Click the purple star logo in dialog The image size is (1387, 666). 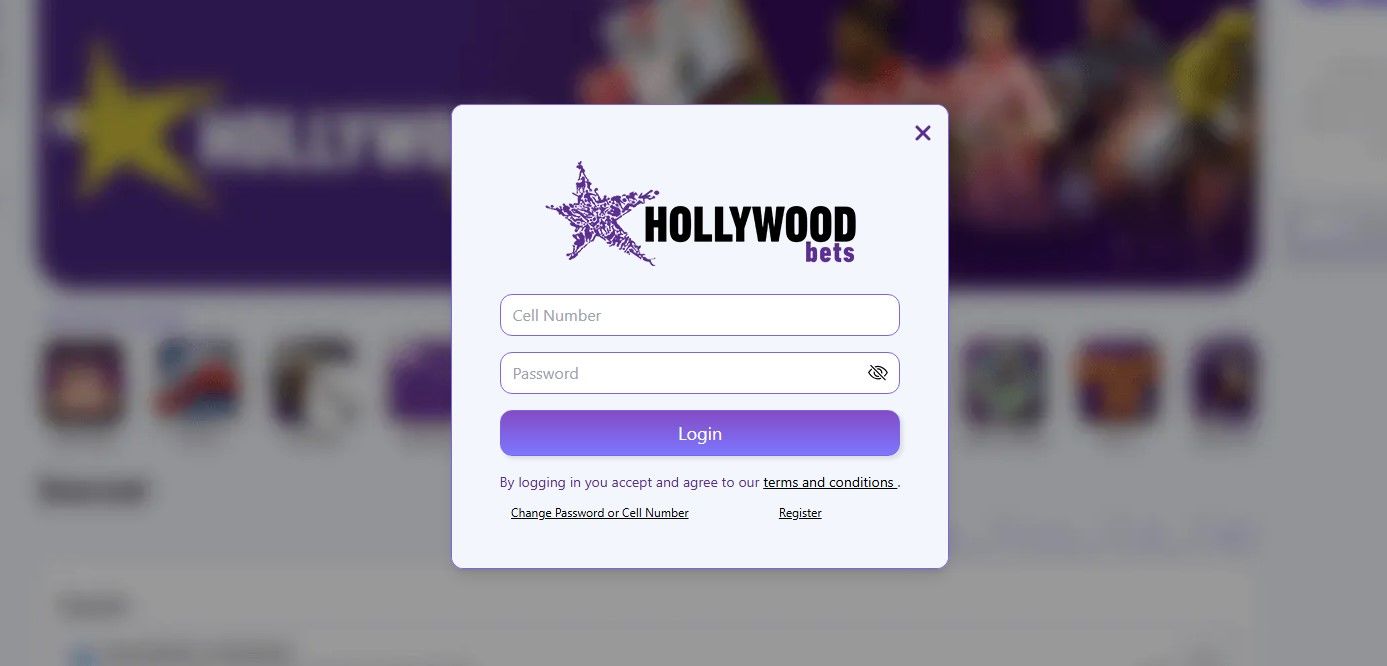coord(600,214)
